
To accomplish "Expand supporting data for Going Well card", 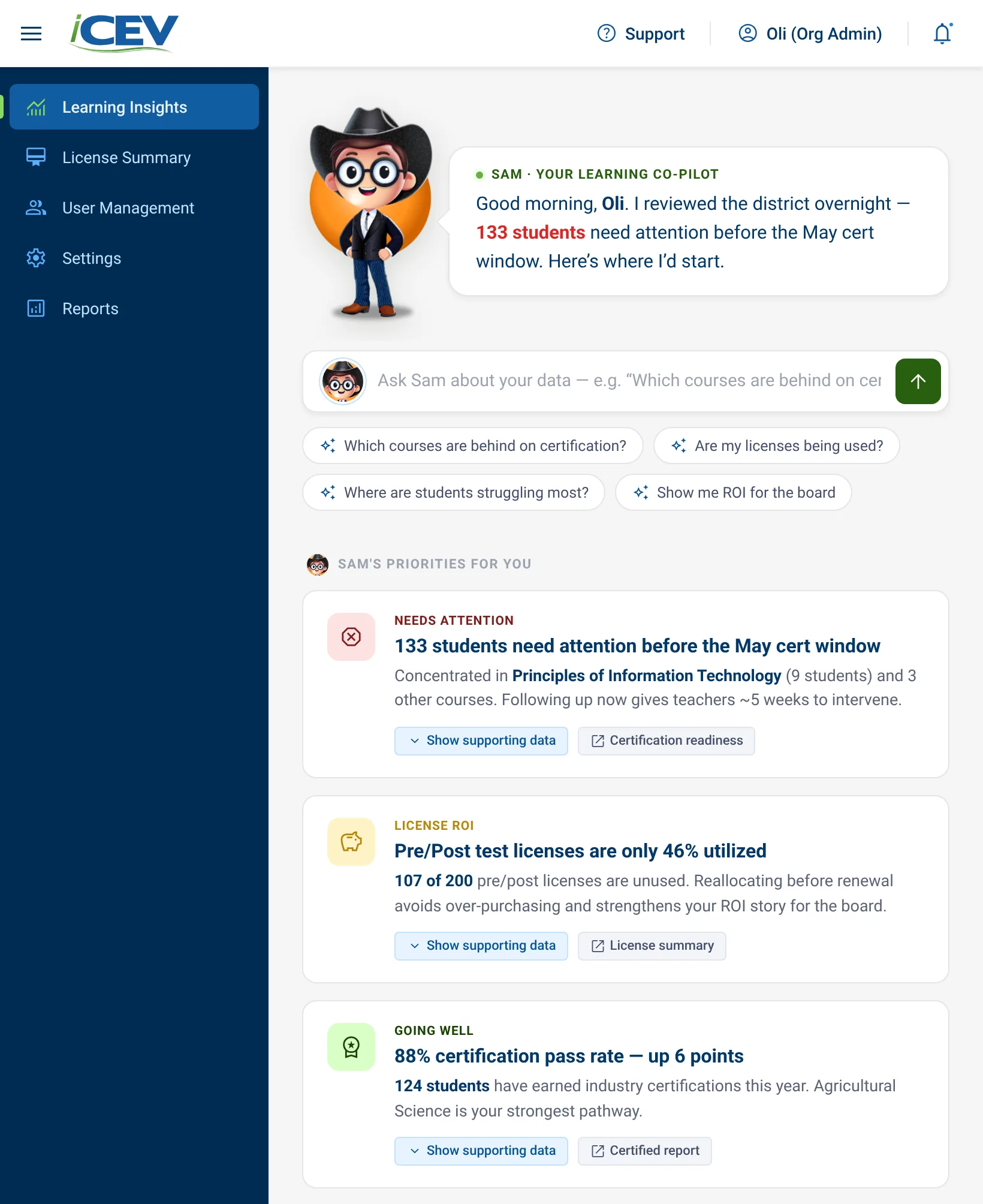I will click(481, 1151).
